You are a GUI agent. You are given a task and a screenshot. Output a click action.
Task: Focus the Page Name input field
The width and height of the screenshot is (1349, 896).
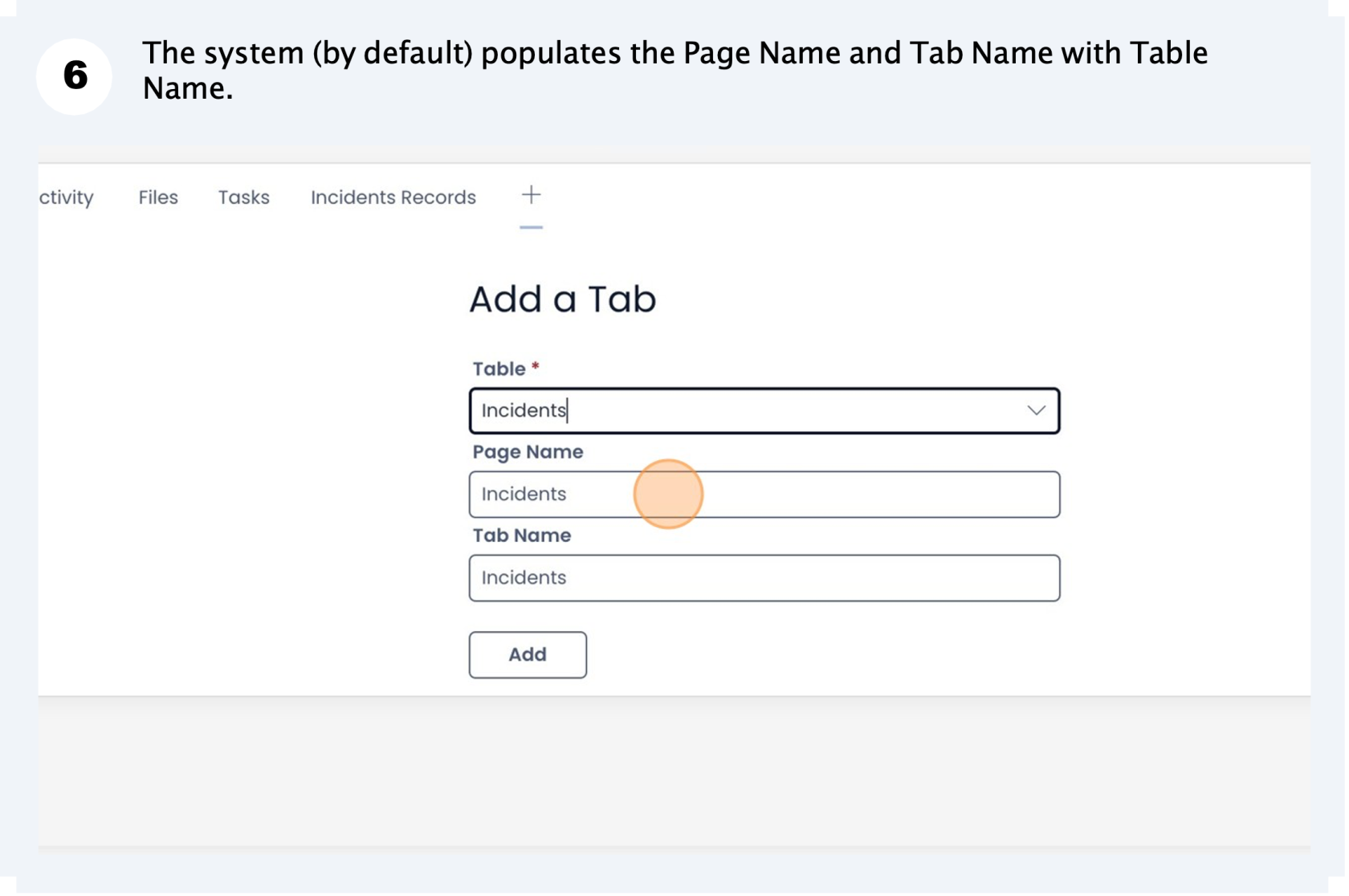click(765, 495)
